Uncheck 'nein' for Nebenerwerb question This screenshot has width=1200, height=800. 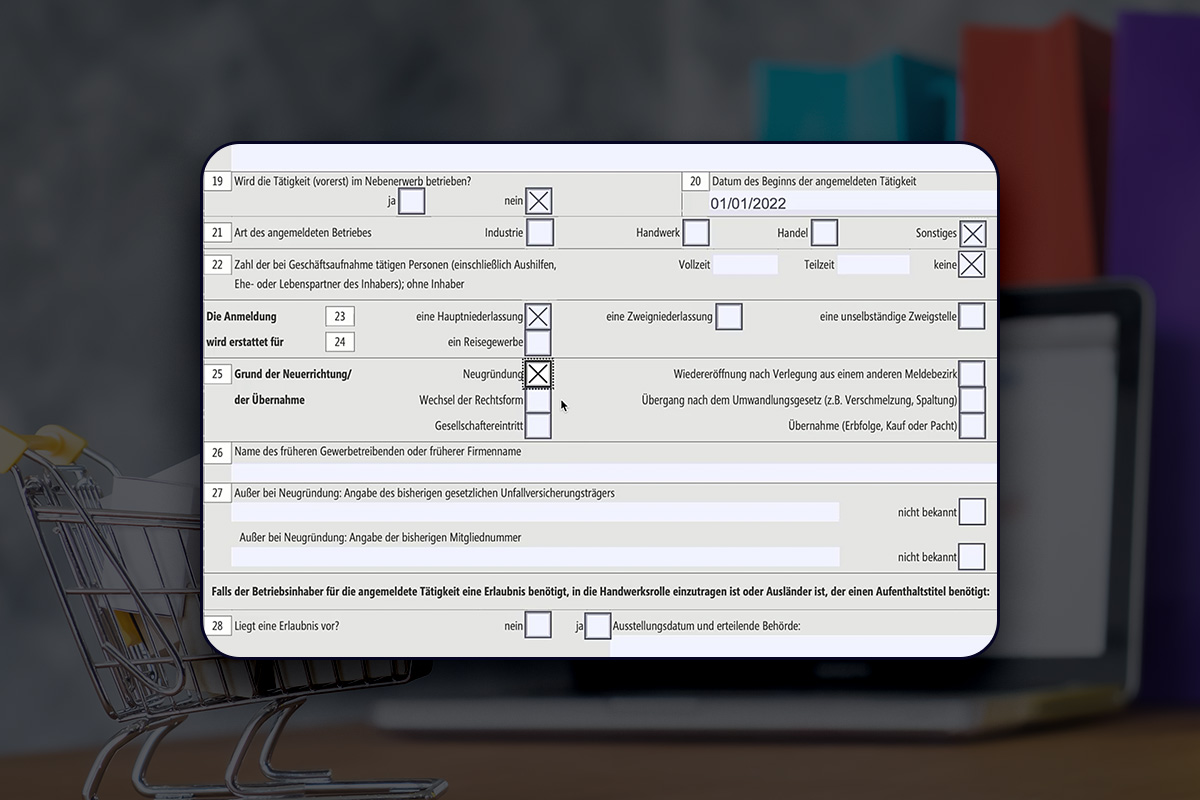point(538,201)
